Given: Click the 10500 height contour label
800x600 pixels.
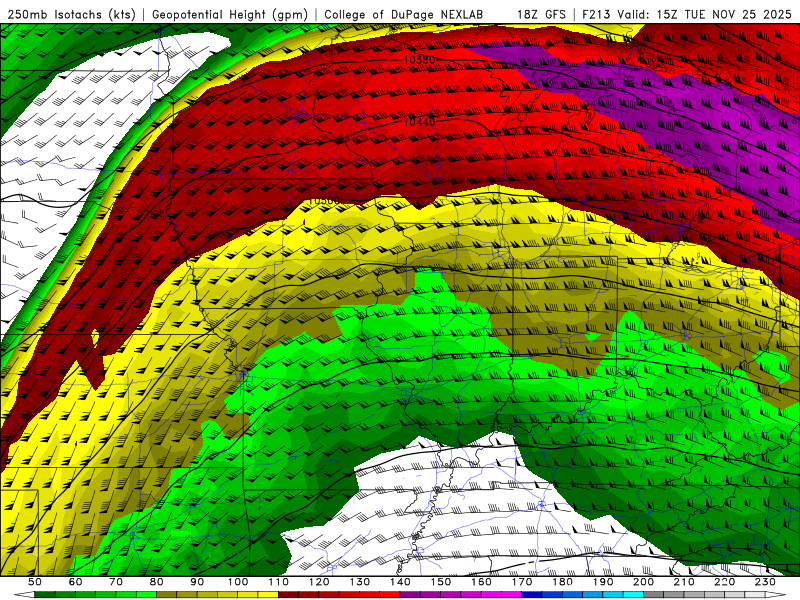Looking at the screenshot, I should (x=324, y=201).
